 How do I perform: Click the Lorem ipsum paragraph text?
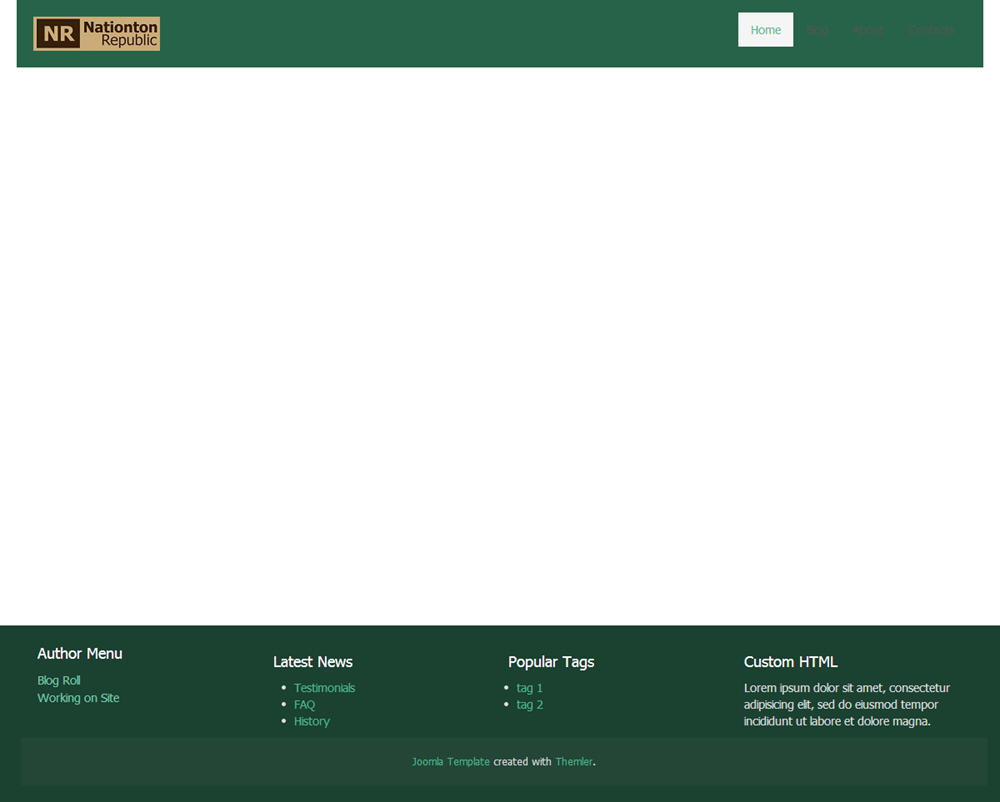[845, 705]
